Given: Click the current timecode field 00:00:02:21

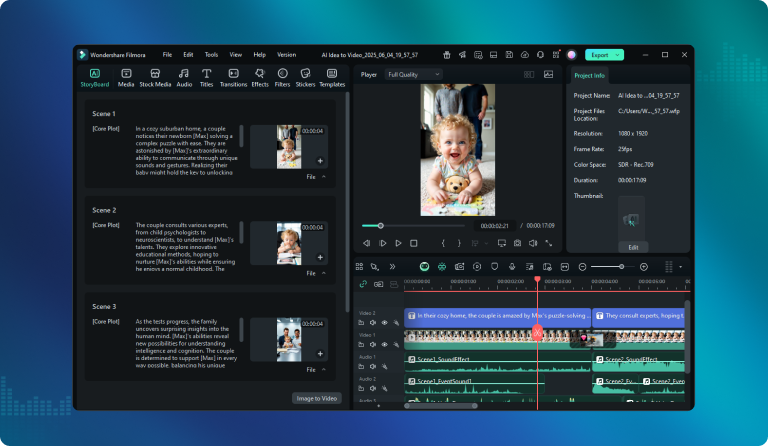Looking at the screenshot, I should (494, 226).
